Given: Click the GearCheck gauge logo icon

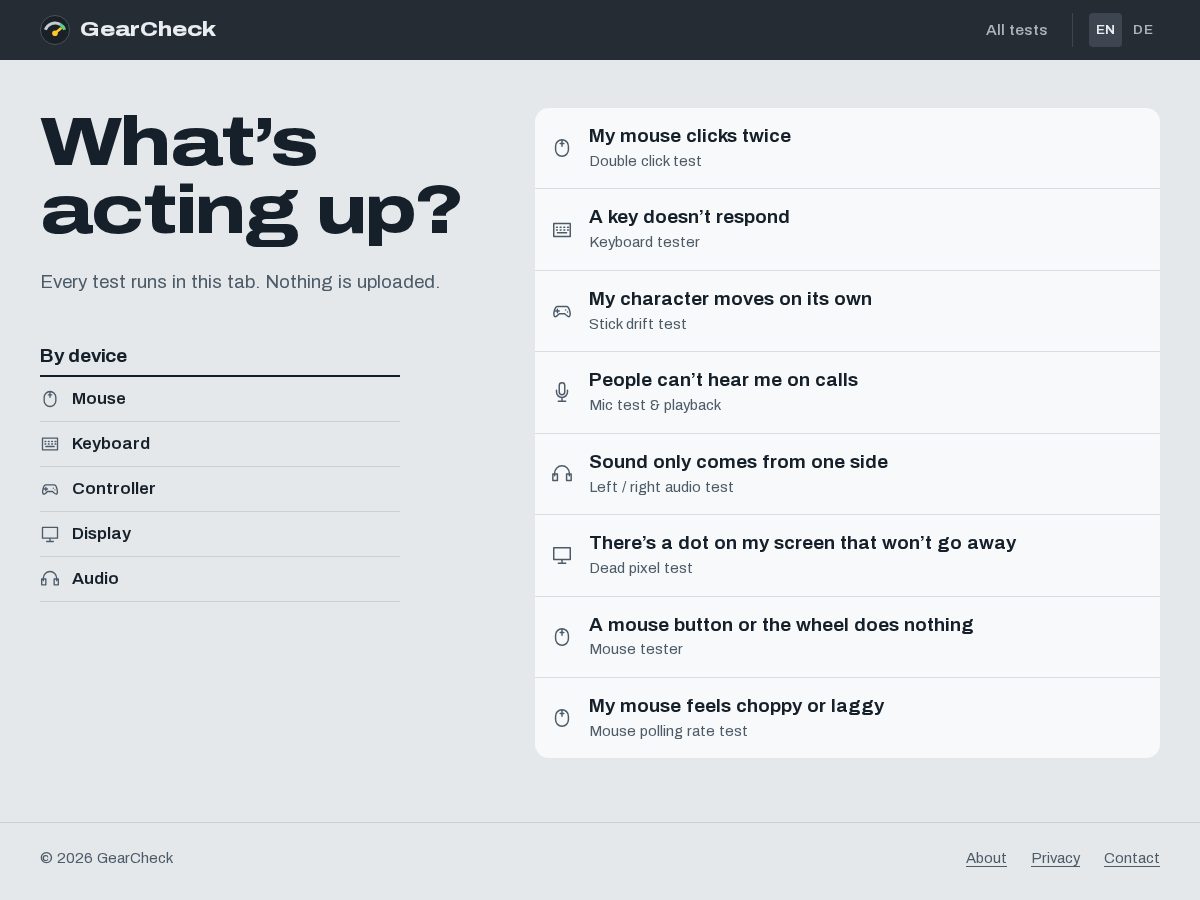Looking at the screenshot, I should pyautogui.click(x=55, y=30).
